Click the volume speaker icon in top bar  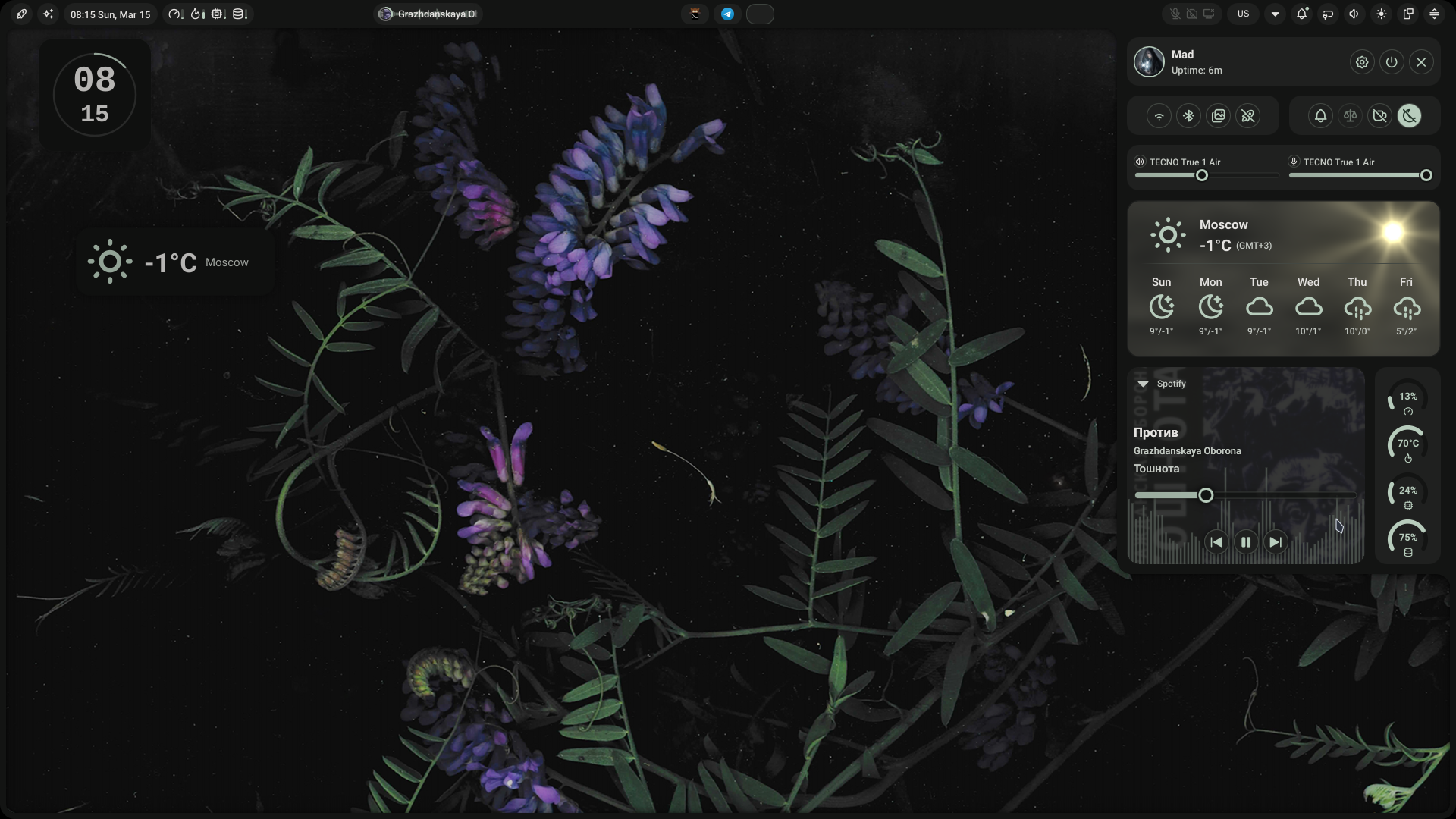coord(1354,14)
